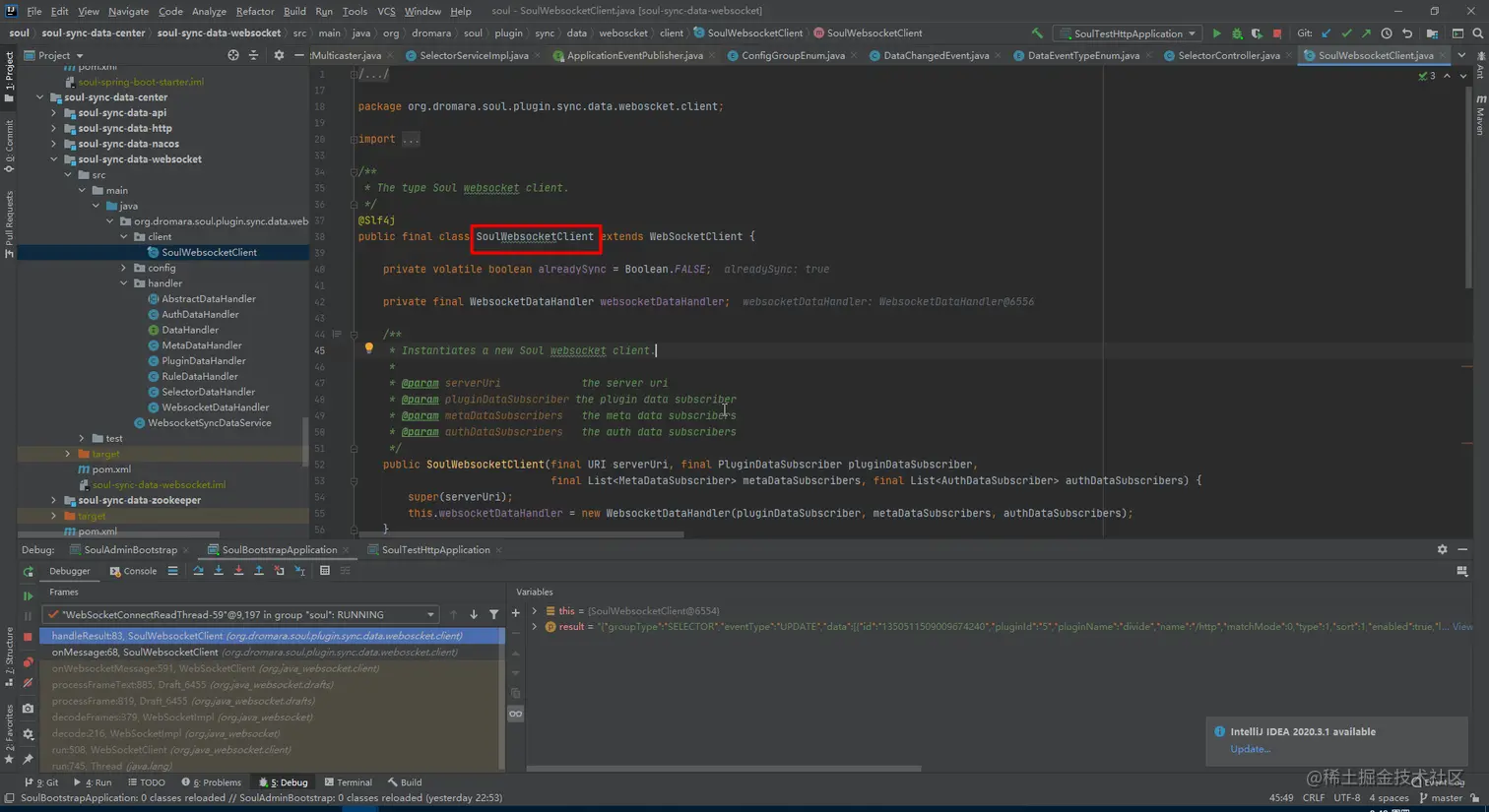Screen dimensions: 1489x812
Task: Toggle the Pull Requests tool window stripe
Action: [9, 224]
